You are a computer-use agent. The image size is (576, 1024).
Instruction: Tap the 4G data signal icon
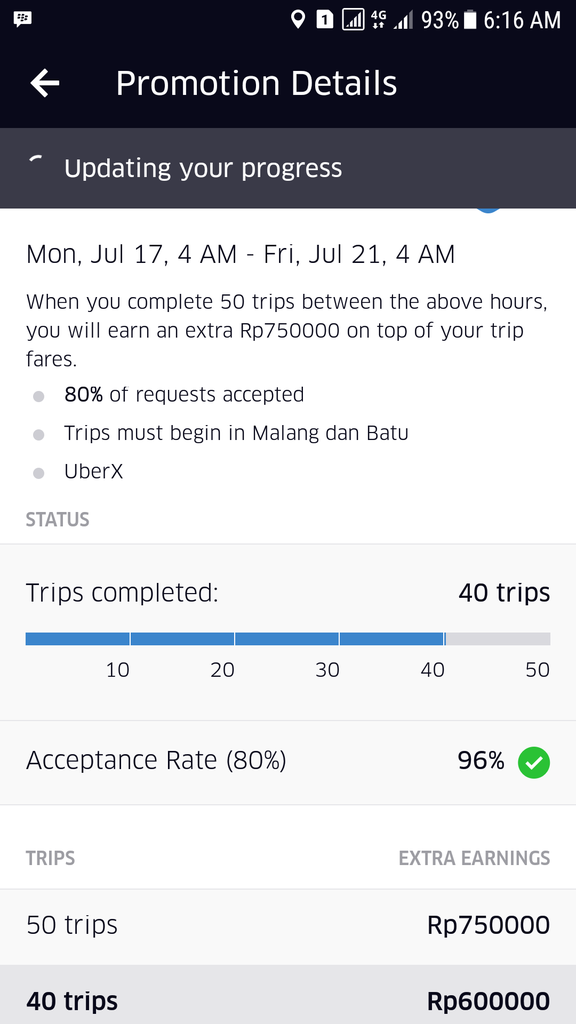pos(378,20)
